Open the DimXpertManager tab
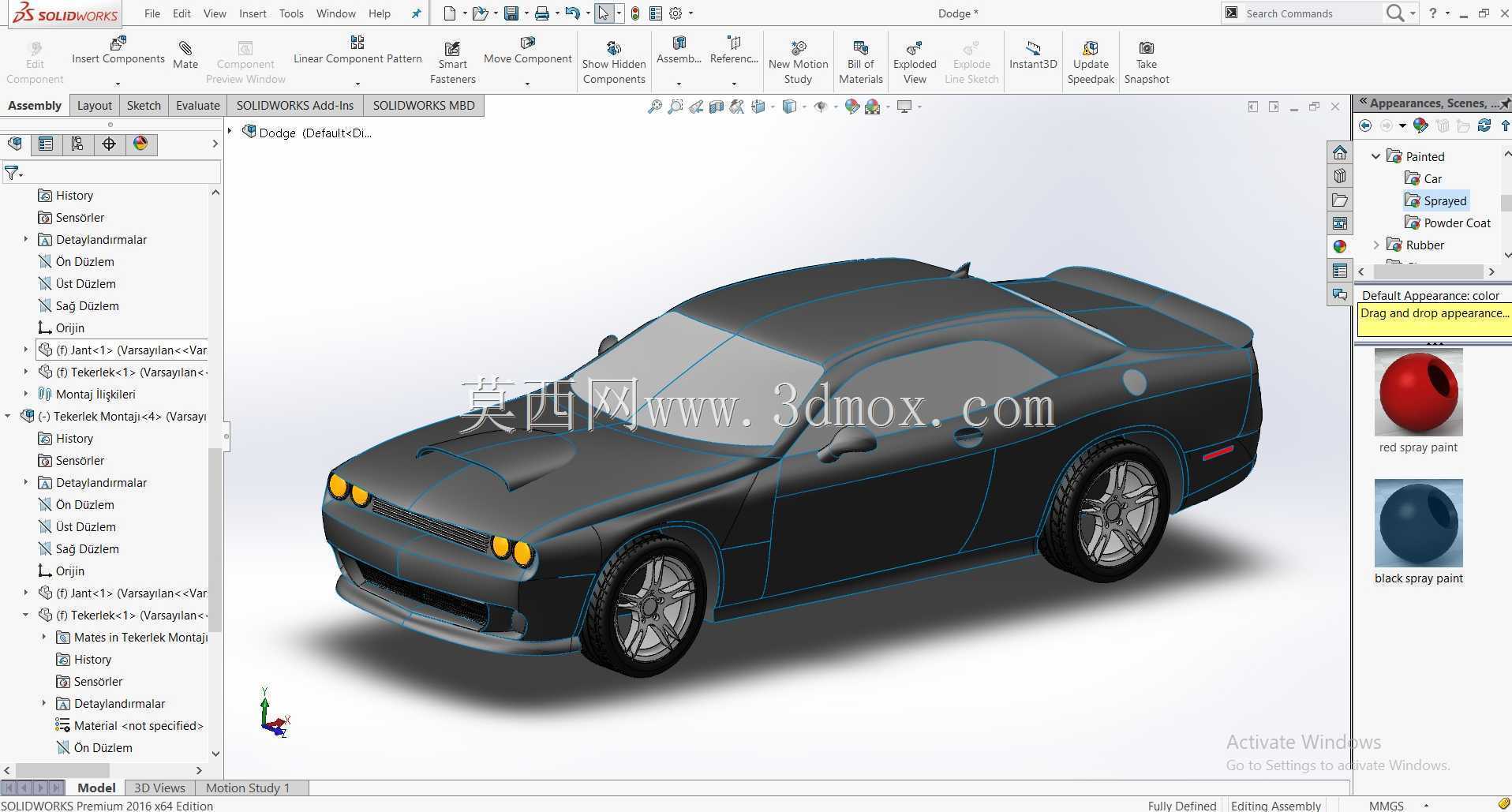 coord(109,144)
